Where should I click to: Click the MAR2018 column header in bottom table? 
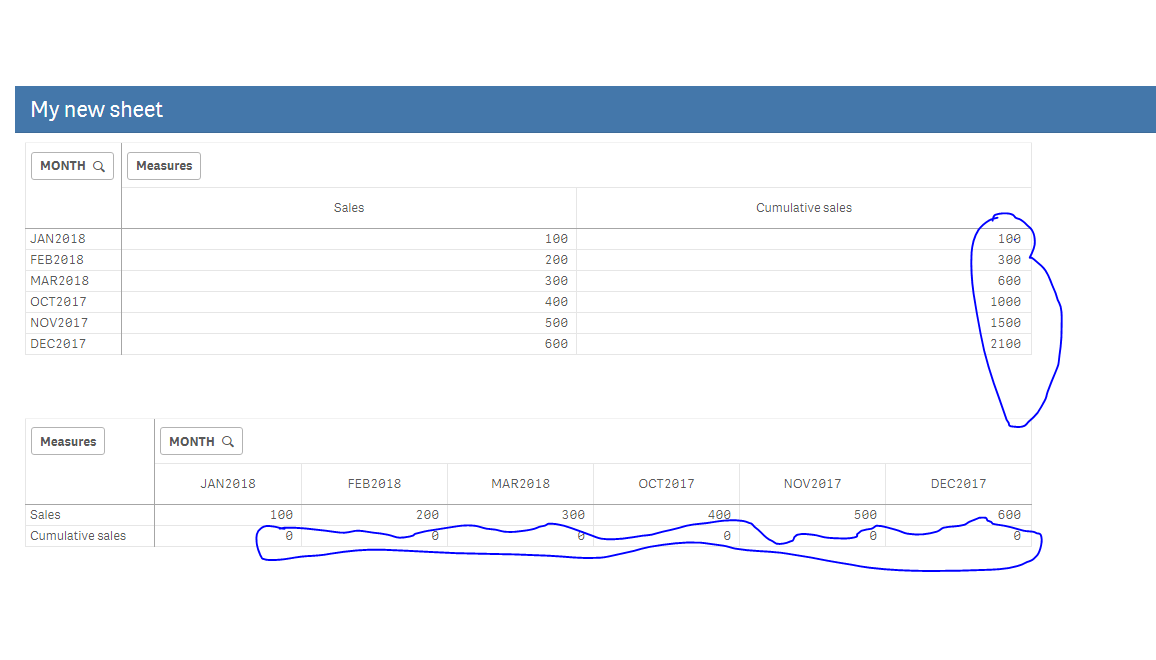click(520, 484)
